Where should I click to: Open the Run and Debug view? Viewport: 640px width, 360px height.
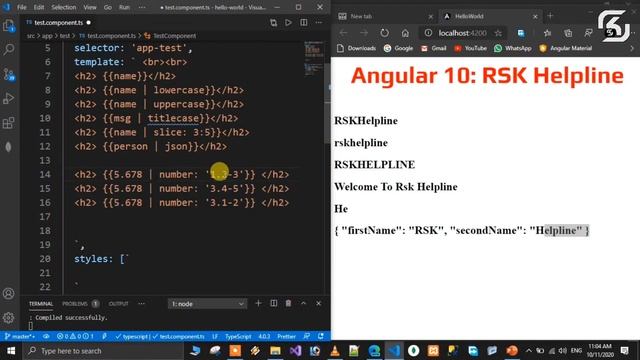click(x=9, y=98)
